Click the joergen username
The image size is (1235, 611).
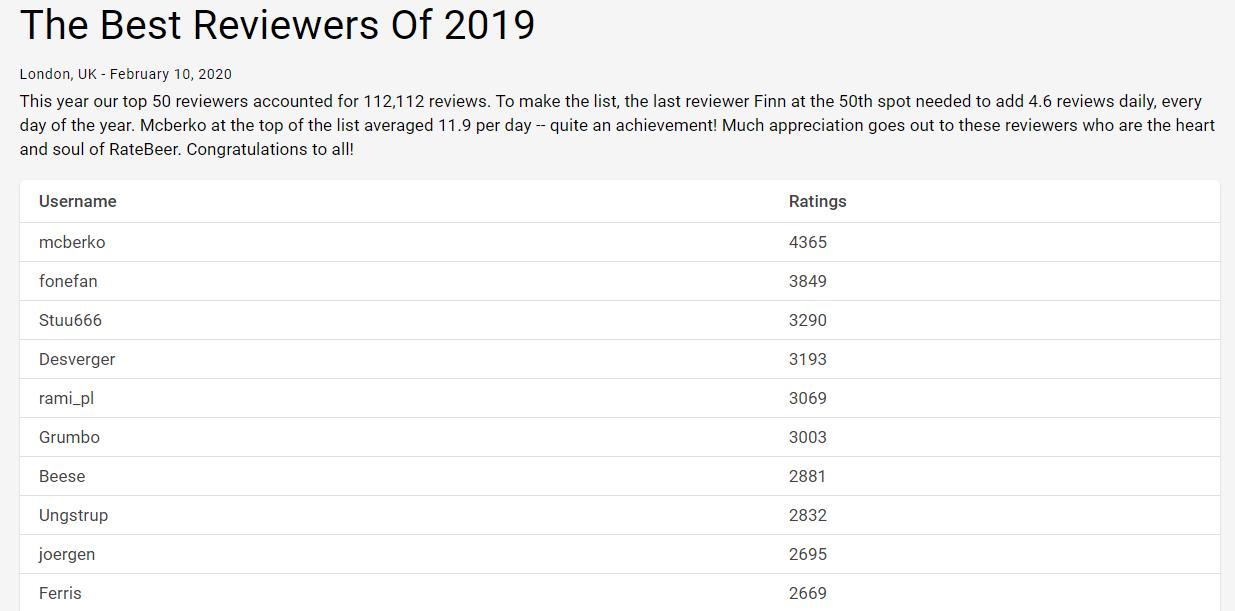pos(67,554)
